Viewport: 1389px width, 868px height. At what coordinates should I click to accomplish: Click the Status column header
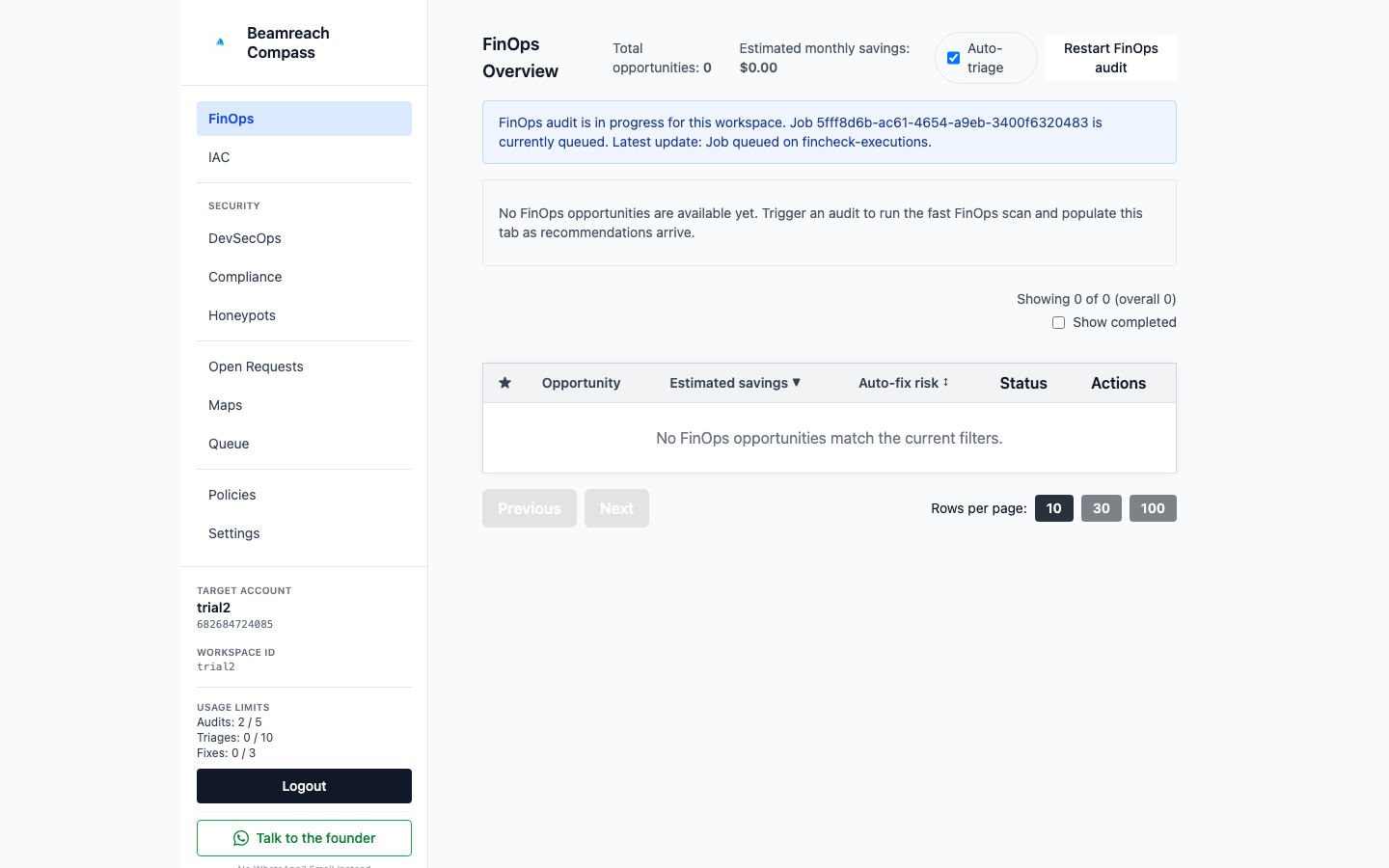(x=1023, y=383)
